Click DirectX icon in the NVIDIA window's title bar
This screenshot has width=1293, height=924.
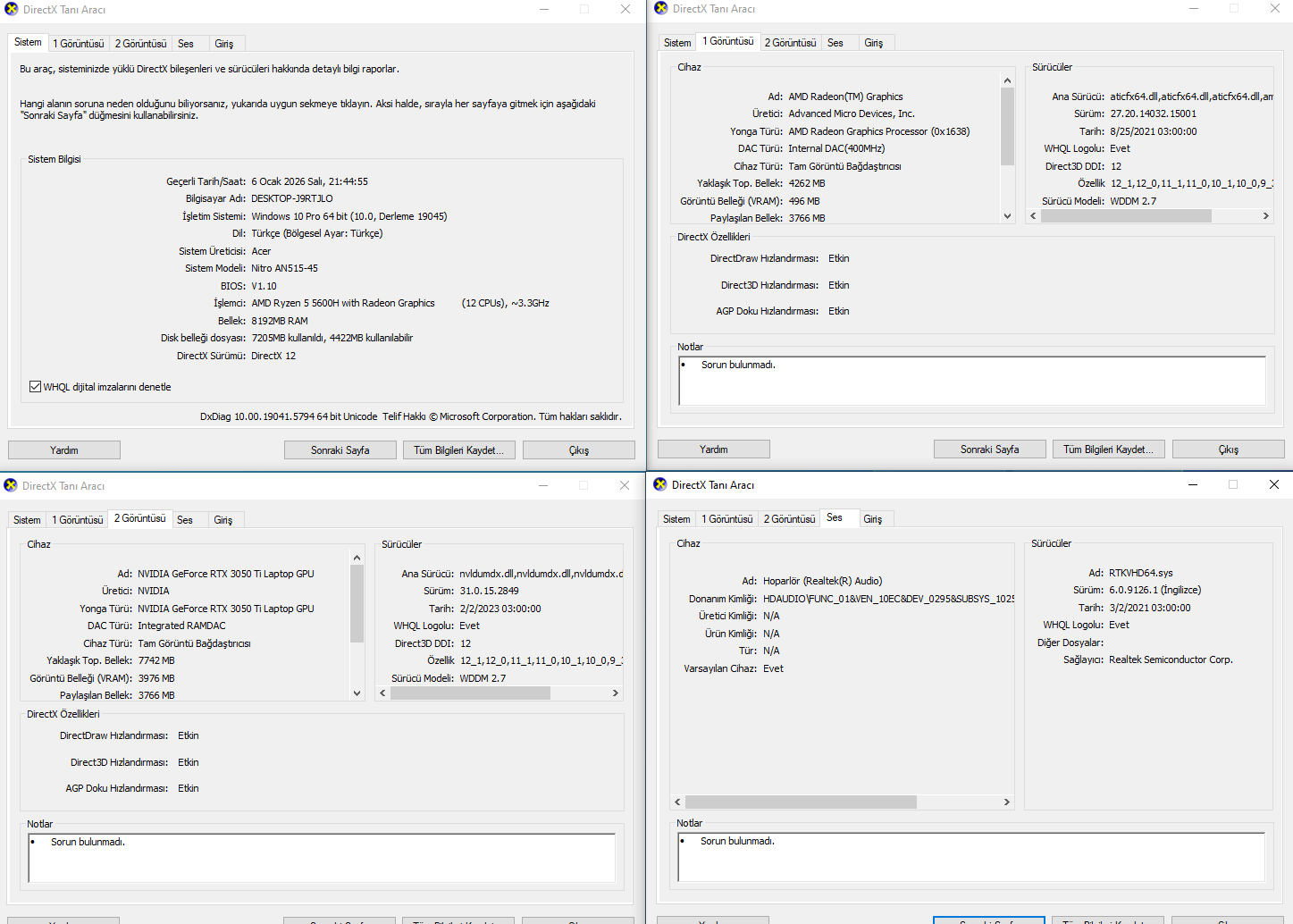tap(11, 485)
